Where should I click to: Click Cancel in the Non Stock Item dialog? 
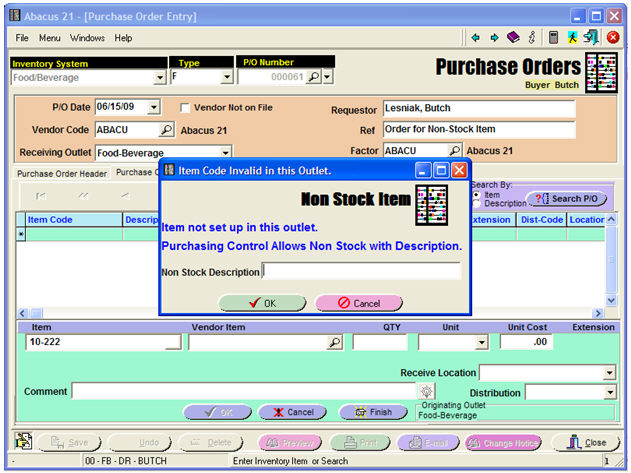pos(359,303)
